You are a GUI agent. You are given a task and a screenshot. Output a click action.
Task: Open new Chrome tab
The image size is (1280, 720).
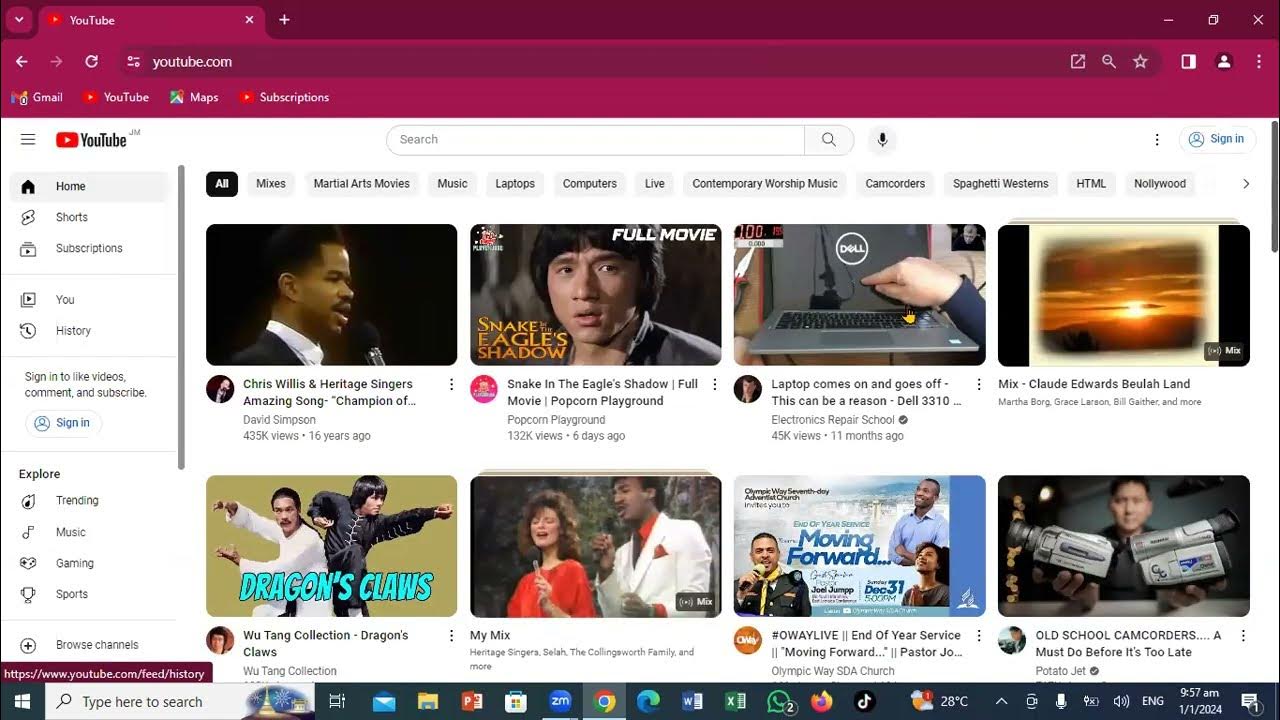(x=284, y=20)
